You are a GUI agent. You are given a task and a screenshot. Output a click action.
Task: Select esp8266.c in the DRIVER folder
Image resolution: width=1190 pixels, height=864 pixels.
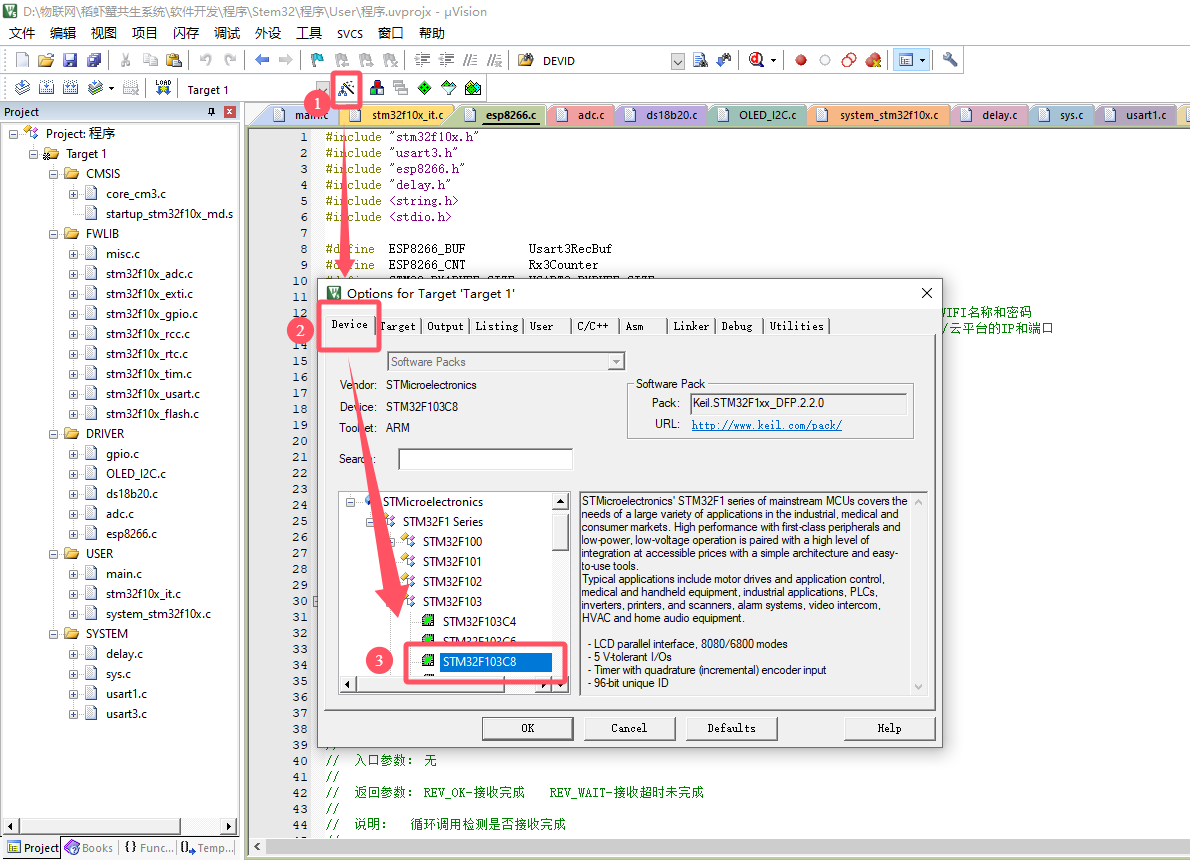click(x=131, y=534)
